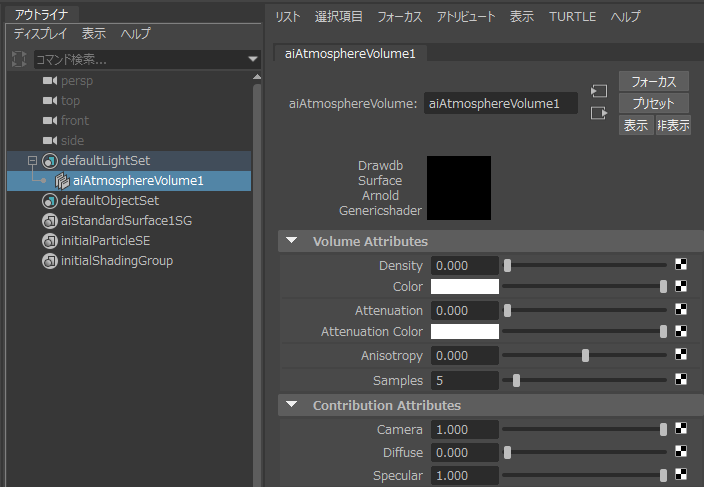Click the input connection icon next to node name

tap(599, 91)
